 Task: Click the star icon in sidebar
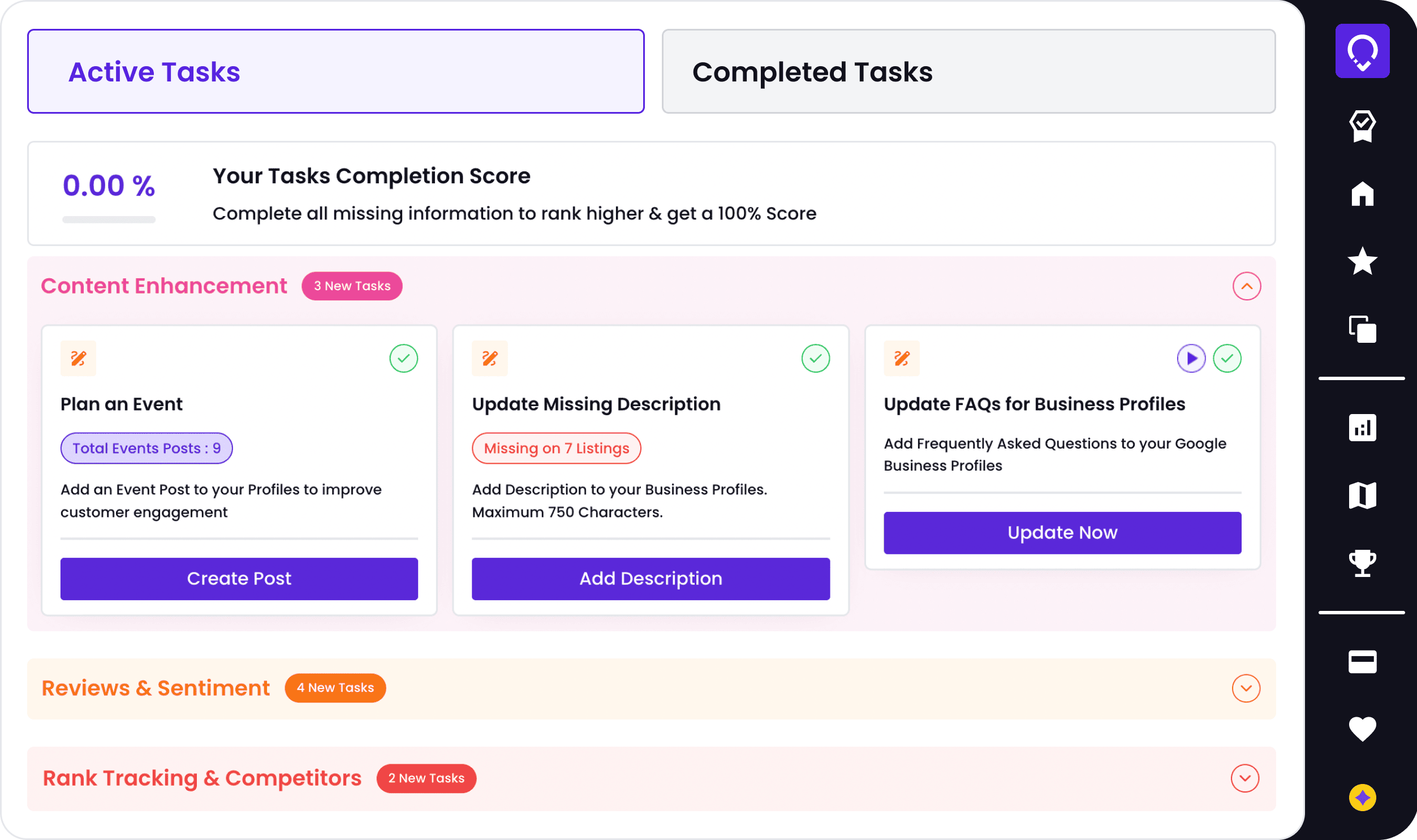tap(1362, 261)
